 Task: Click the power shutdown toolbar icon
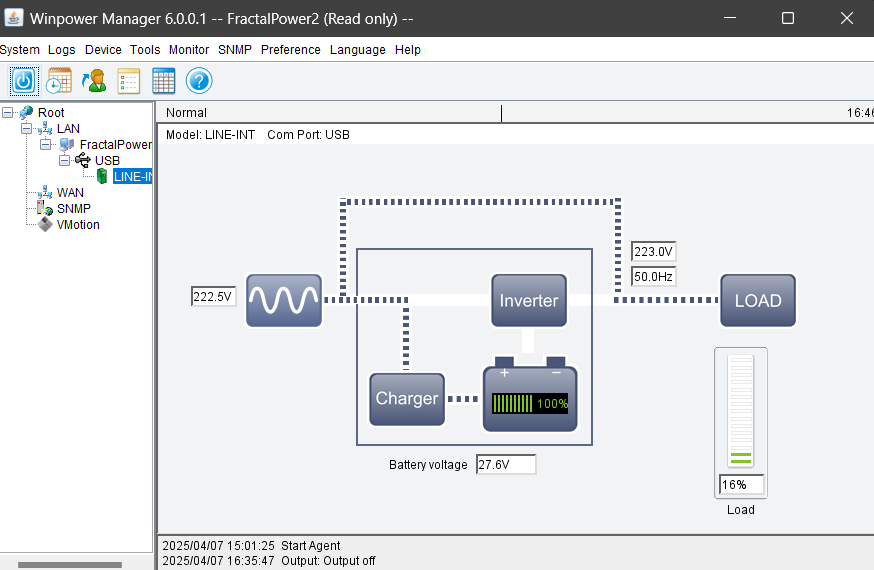[24, 81]
